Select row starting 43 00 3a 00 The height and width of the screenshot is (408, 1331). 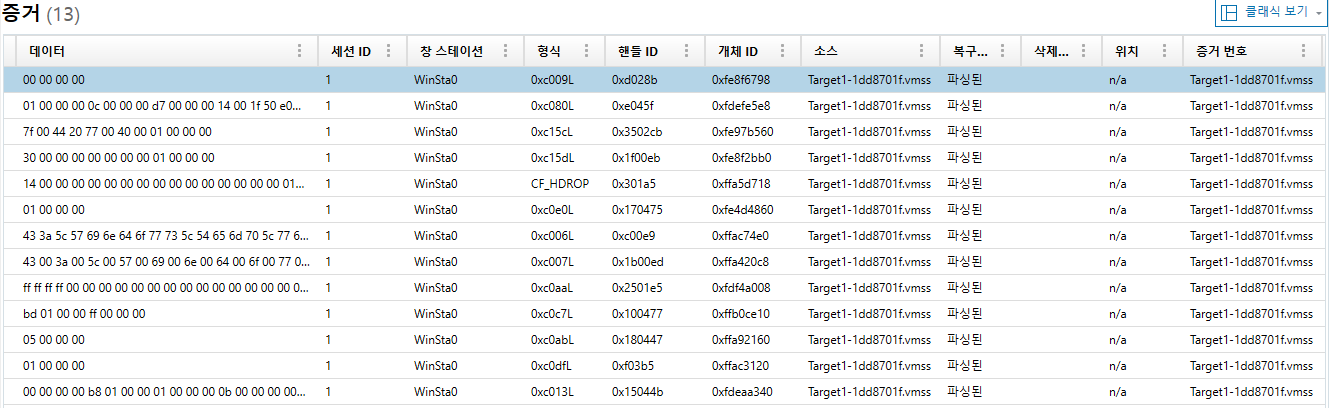coord(666,261)
